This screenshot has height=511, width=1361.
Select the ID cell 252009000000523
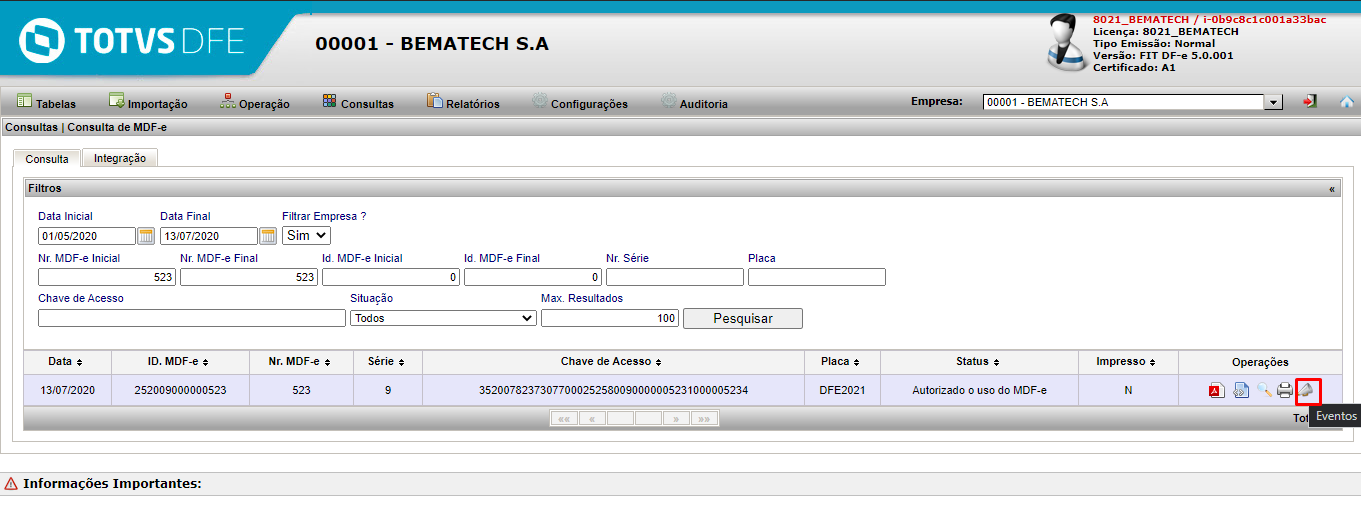tap(179, 390)
